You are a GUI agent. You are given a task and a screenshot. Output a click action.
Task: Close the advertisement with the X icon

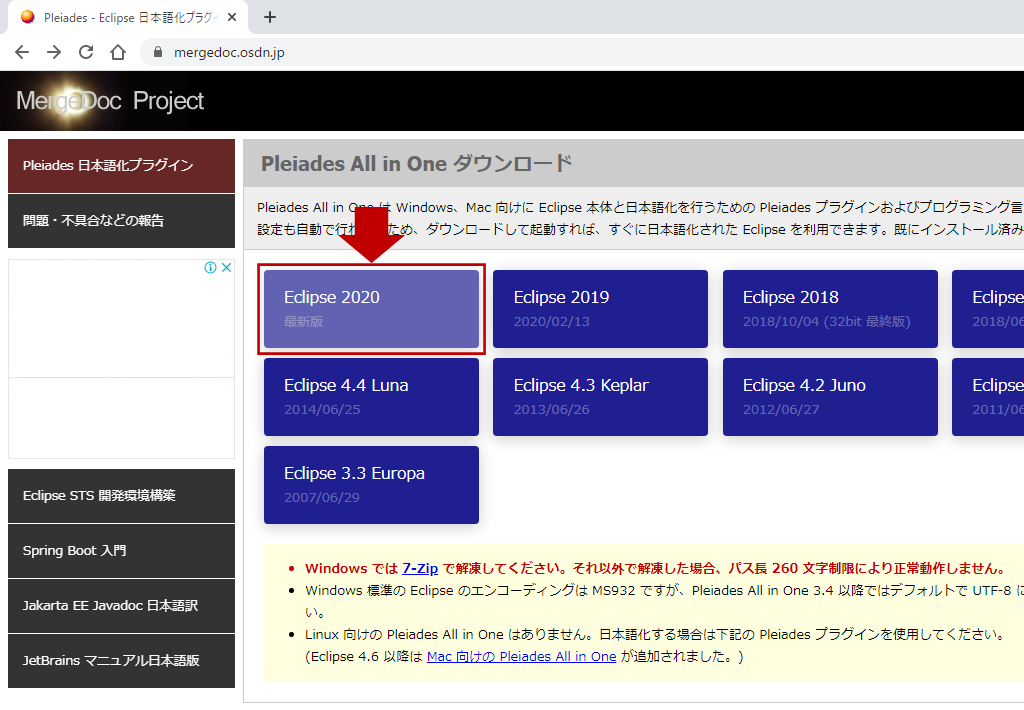coord(227,267)
